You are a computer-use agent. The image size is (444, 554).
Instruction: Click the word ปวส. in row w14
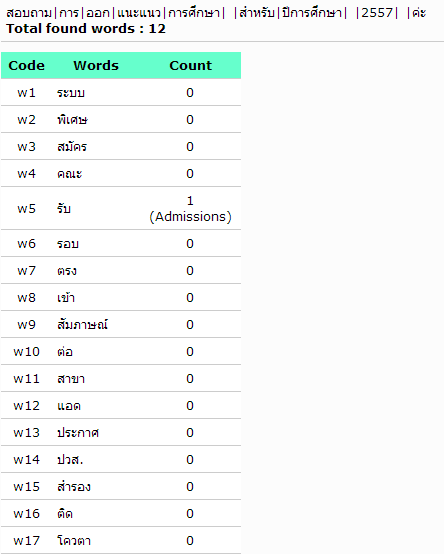[x=70, y=460]
